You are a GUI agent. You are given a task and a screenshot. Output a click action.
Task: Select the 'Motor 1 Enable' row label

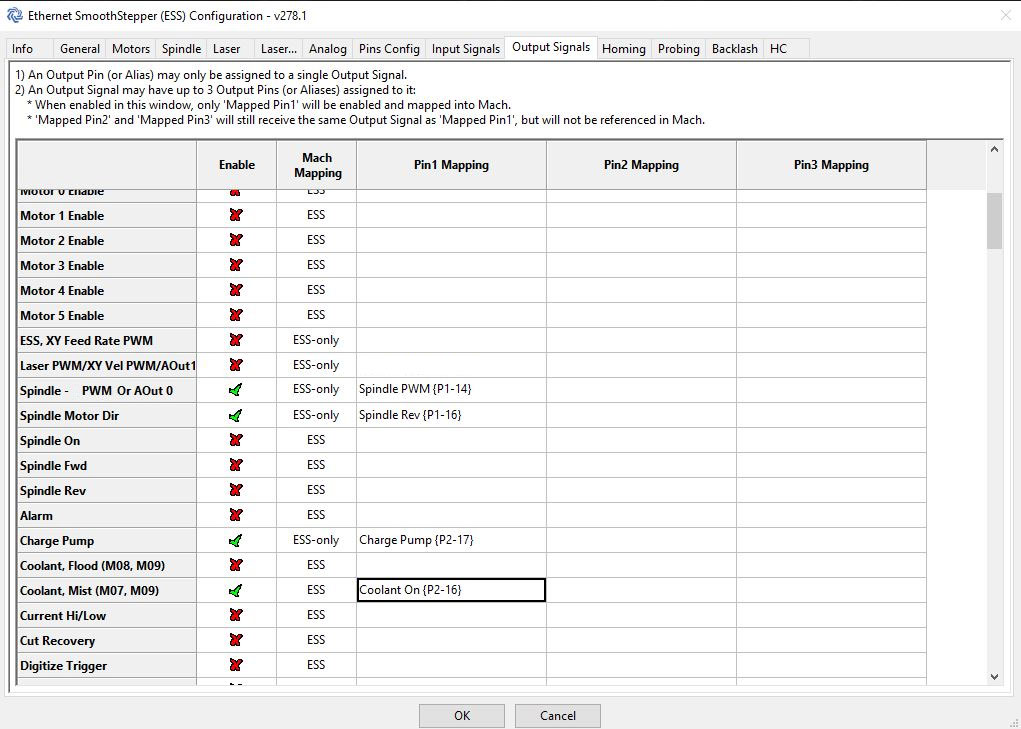(x=107, y=215)
